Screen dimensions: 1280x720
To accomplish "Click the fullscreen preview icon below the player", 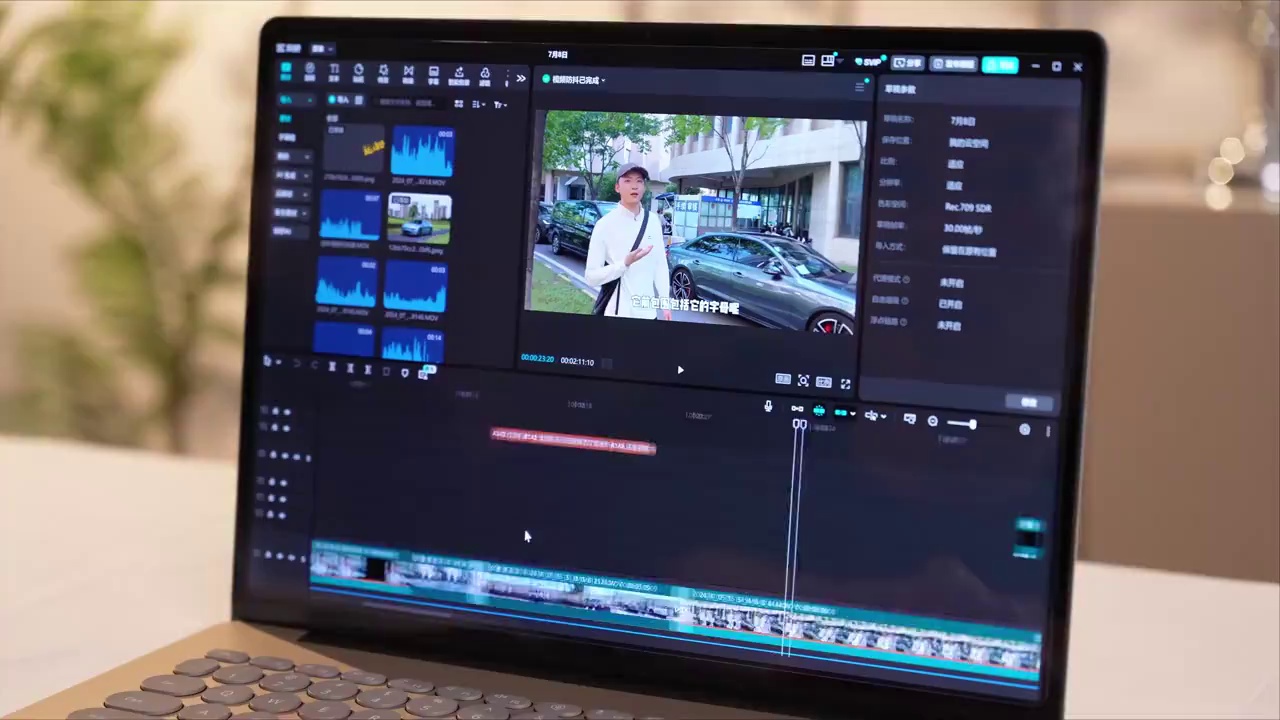I will pyautogui.click(x=846, y=381).
